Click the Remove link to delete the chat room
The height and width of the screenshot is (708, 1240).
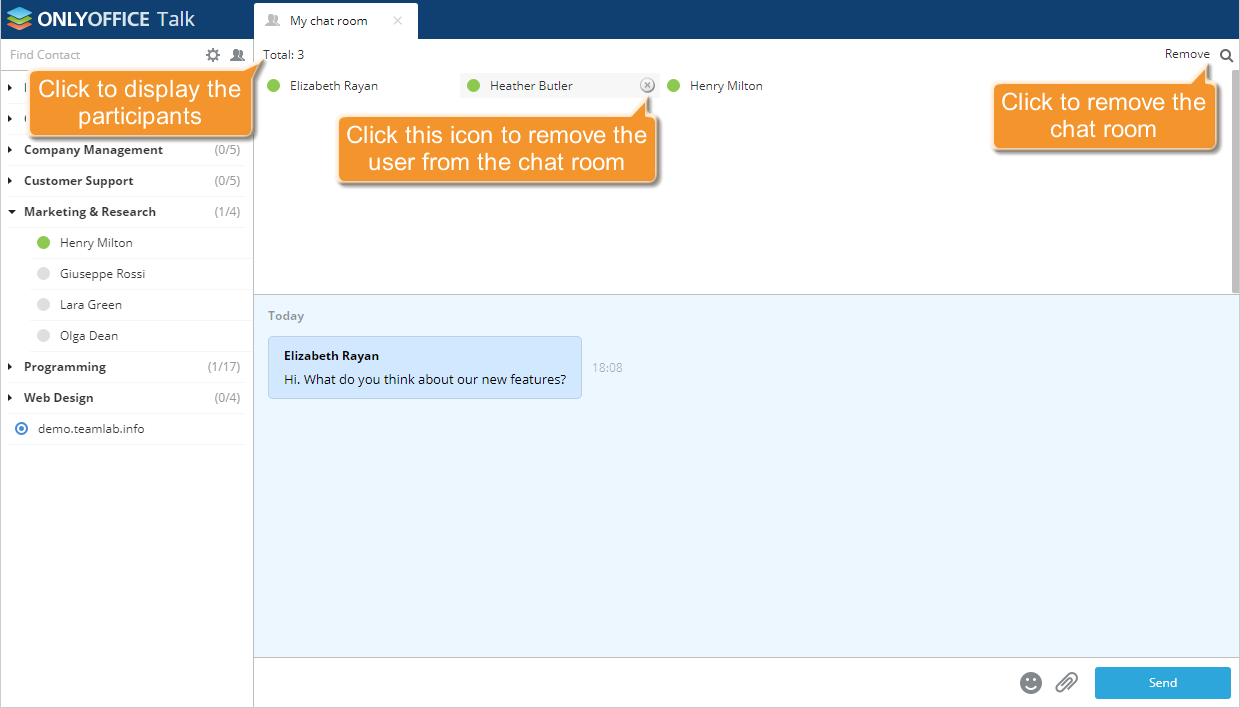coord(1187,54)
